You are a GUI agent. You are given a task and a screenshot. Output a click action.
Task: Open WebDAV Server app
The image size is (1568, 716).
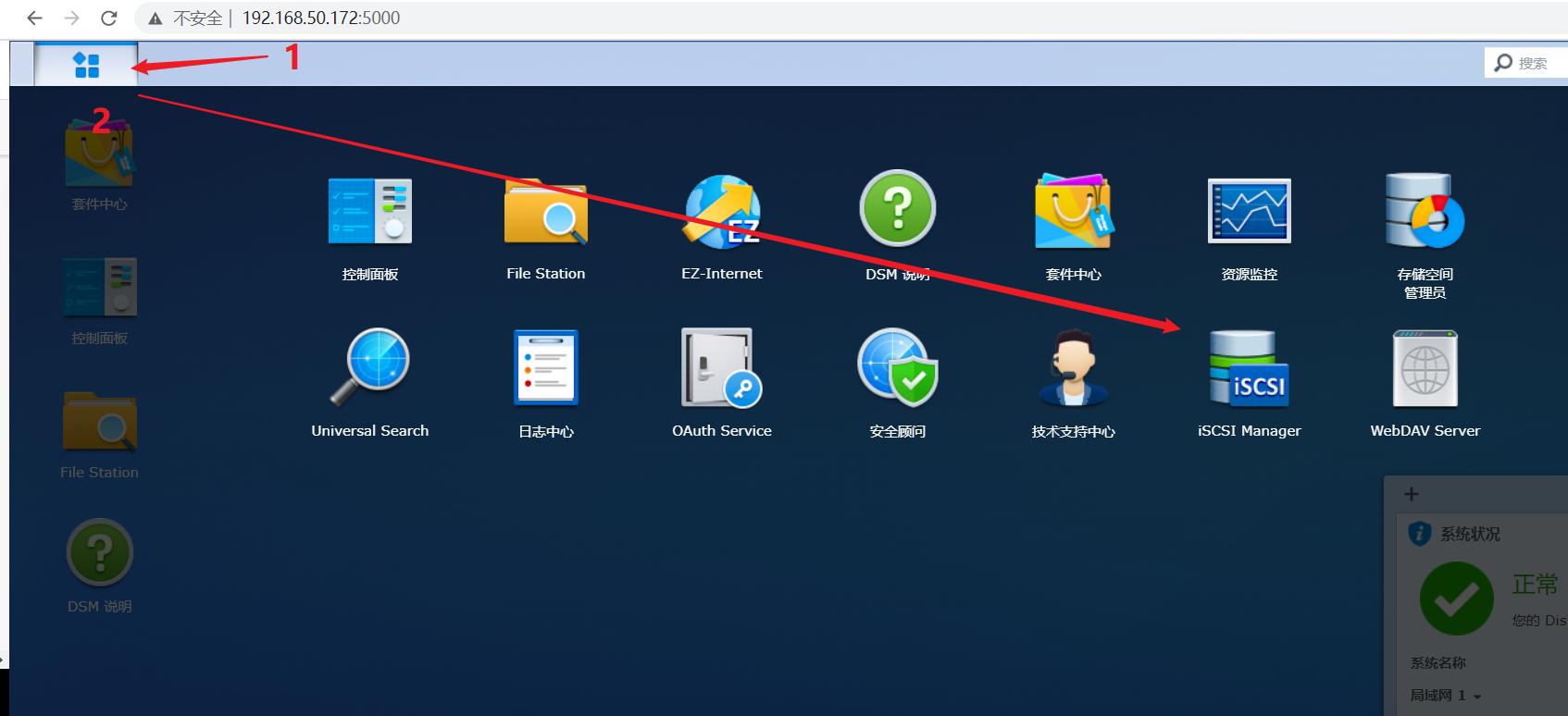(1425, 368)
